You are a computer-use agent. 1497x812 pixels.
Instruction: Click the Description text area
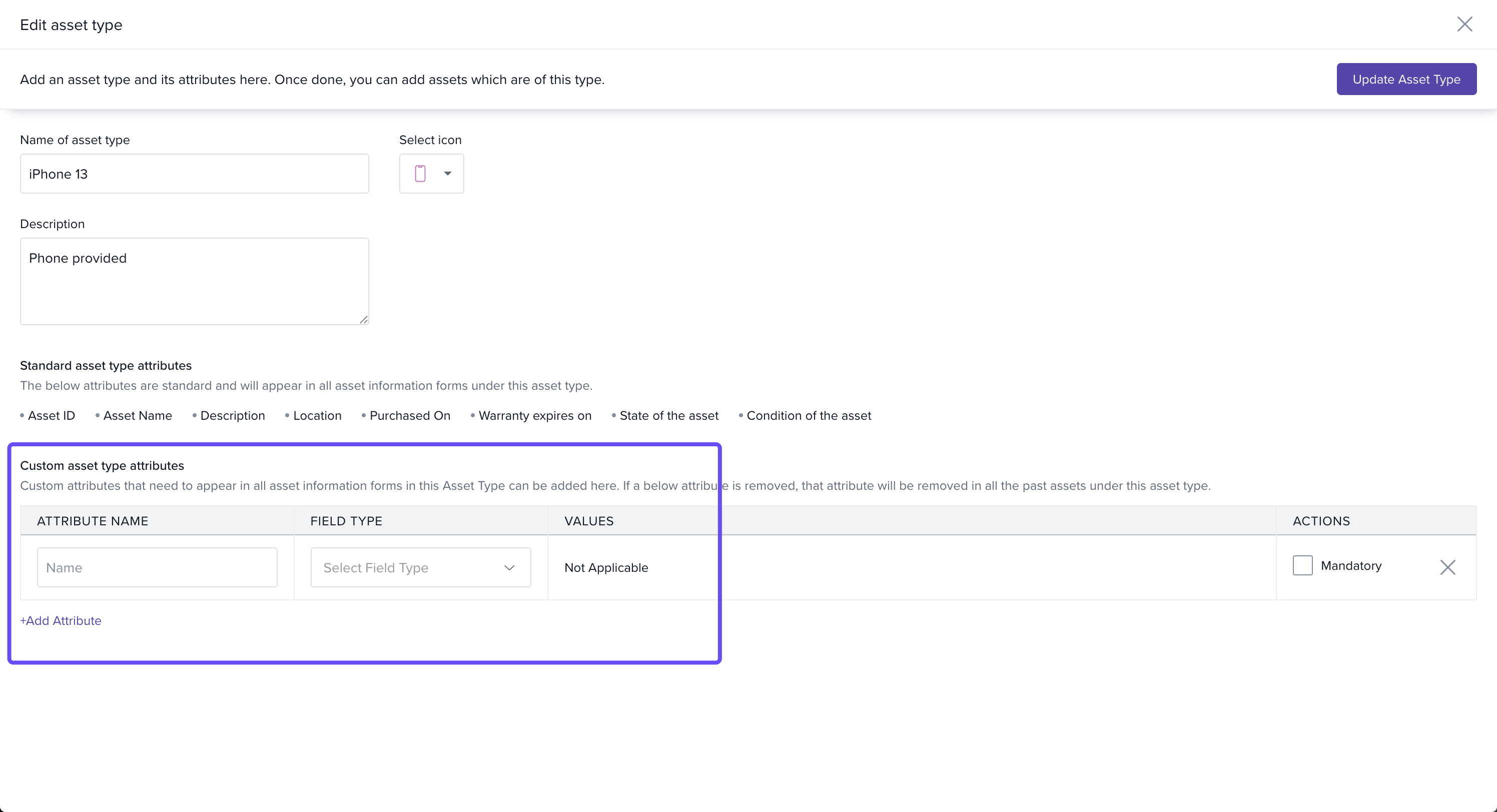coord(194,281)
